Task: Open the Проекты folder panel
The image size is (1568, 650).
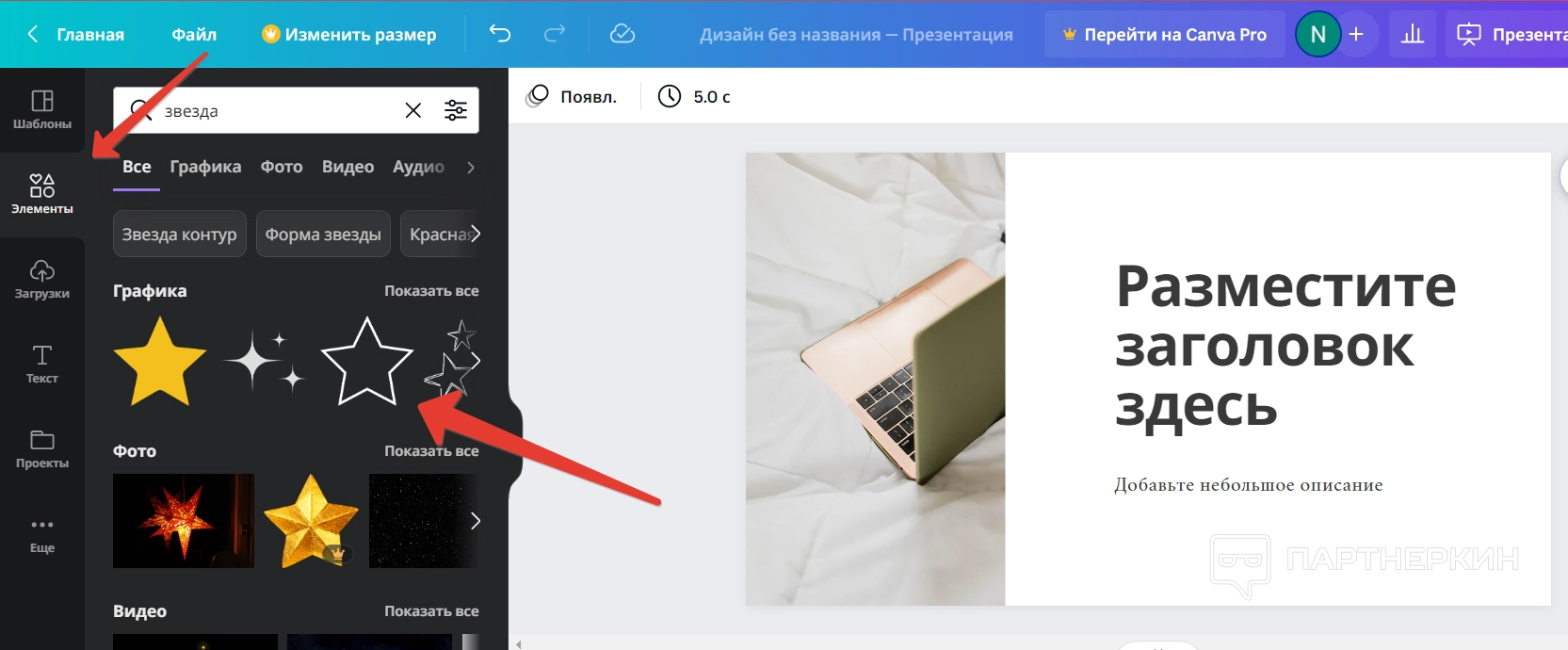Action: click(41, 448)
